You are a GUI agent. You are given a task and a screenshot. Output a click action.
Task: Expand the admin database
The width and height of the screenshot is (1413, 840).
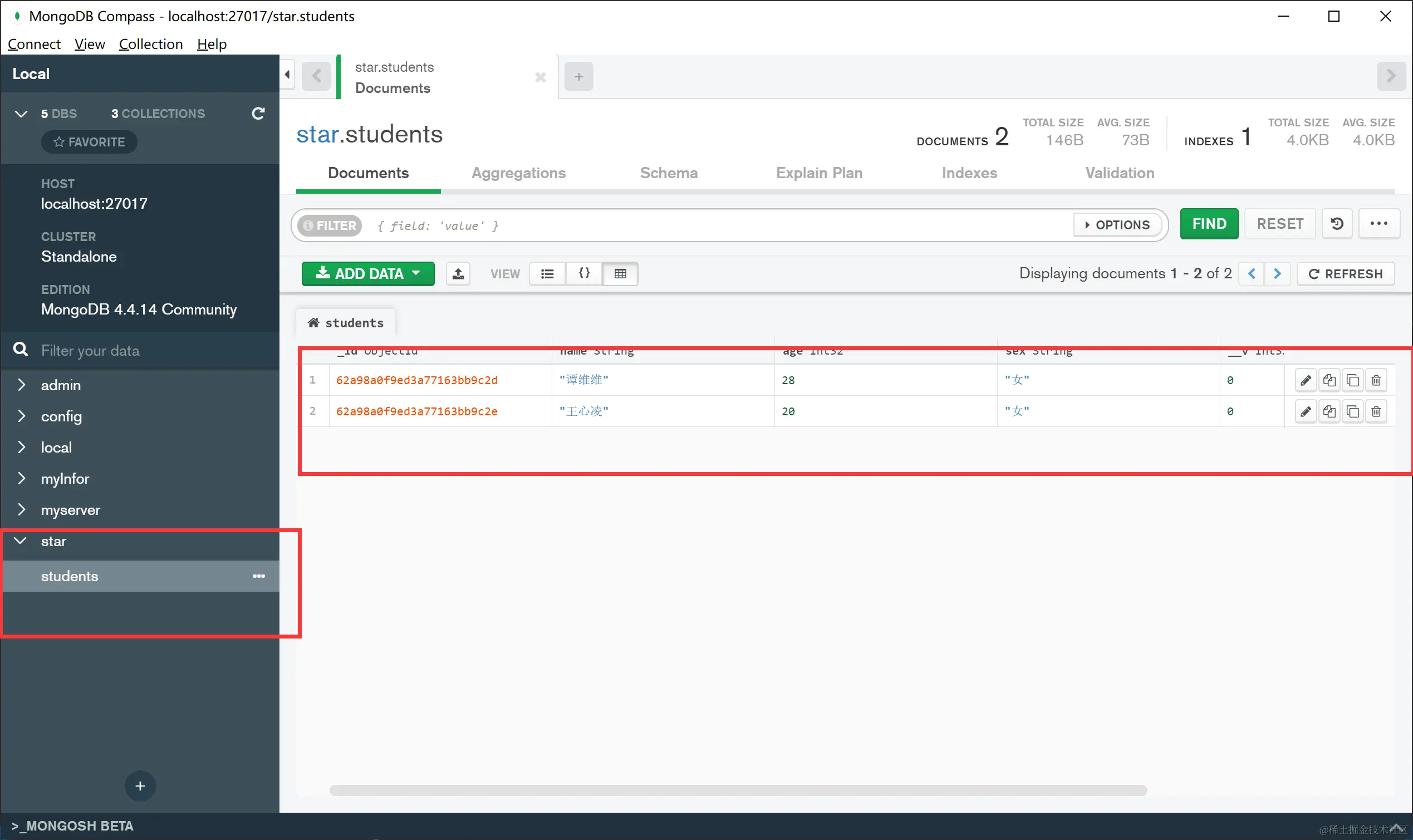(22, 385)
